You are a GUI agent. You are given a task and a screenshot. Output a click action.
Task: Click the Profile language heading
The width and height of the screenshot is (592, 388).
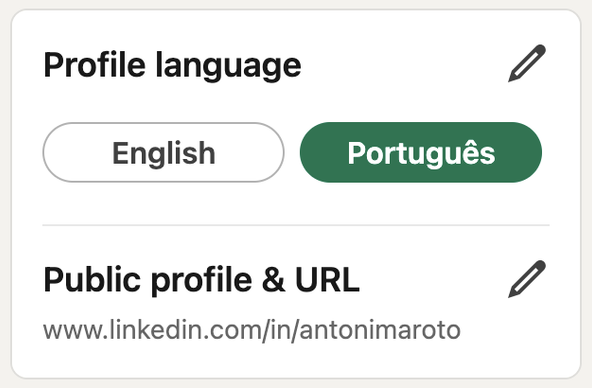172,66
